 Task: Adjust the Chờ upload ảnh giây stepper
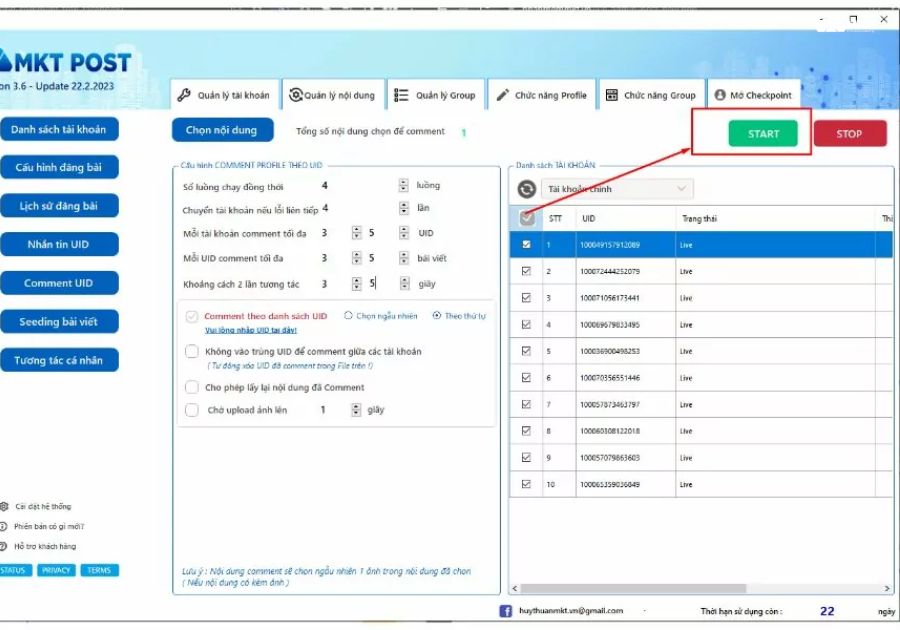click(356, 410)
